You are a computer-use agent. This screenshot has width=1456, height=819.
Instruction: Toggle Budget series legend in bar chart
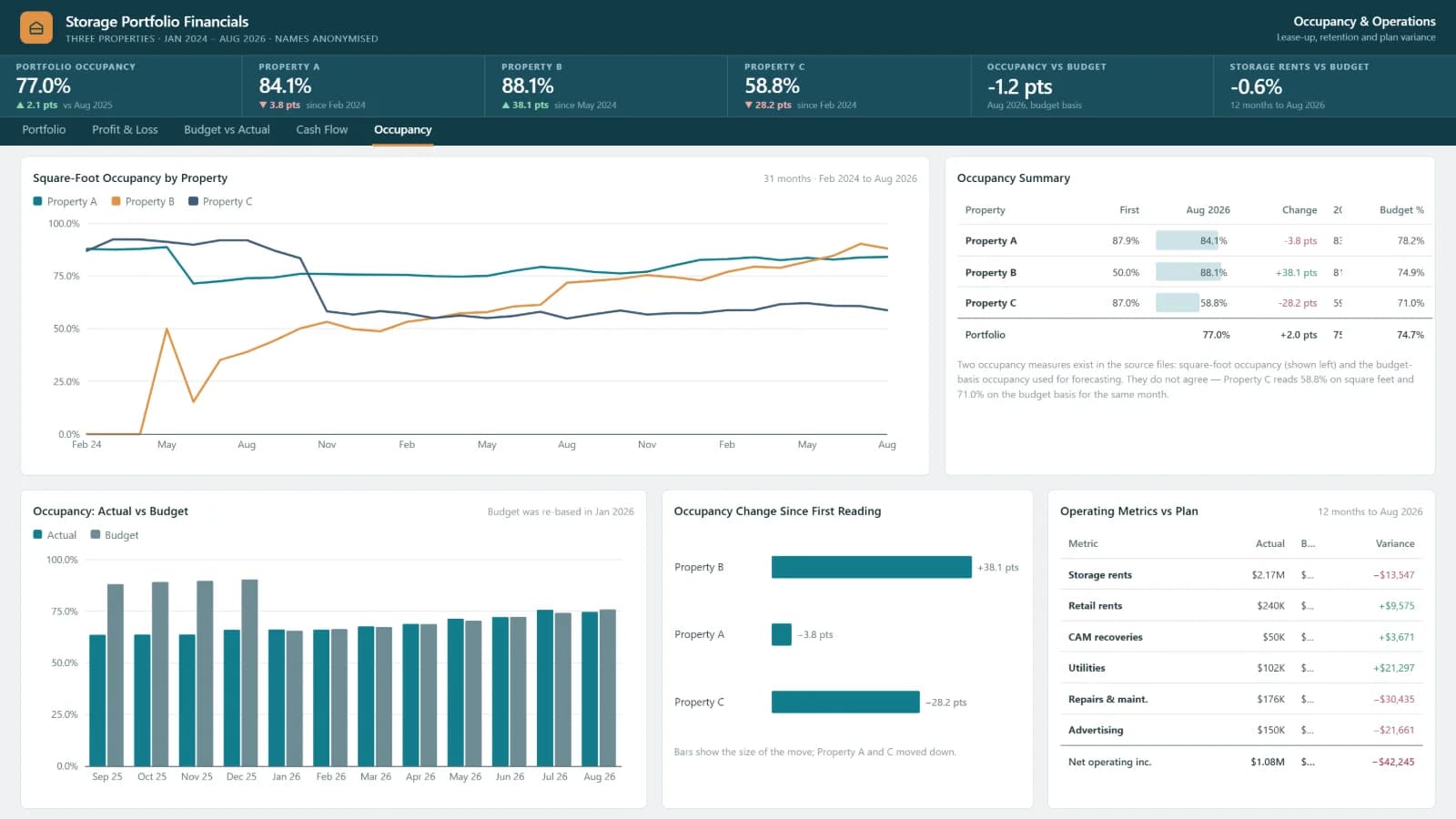pyautogui.click(x=115, y=535)
